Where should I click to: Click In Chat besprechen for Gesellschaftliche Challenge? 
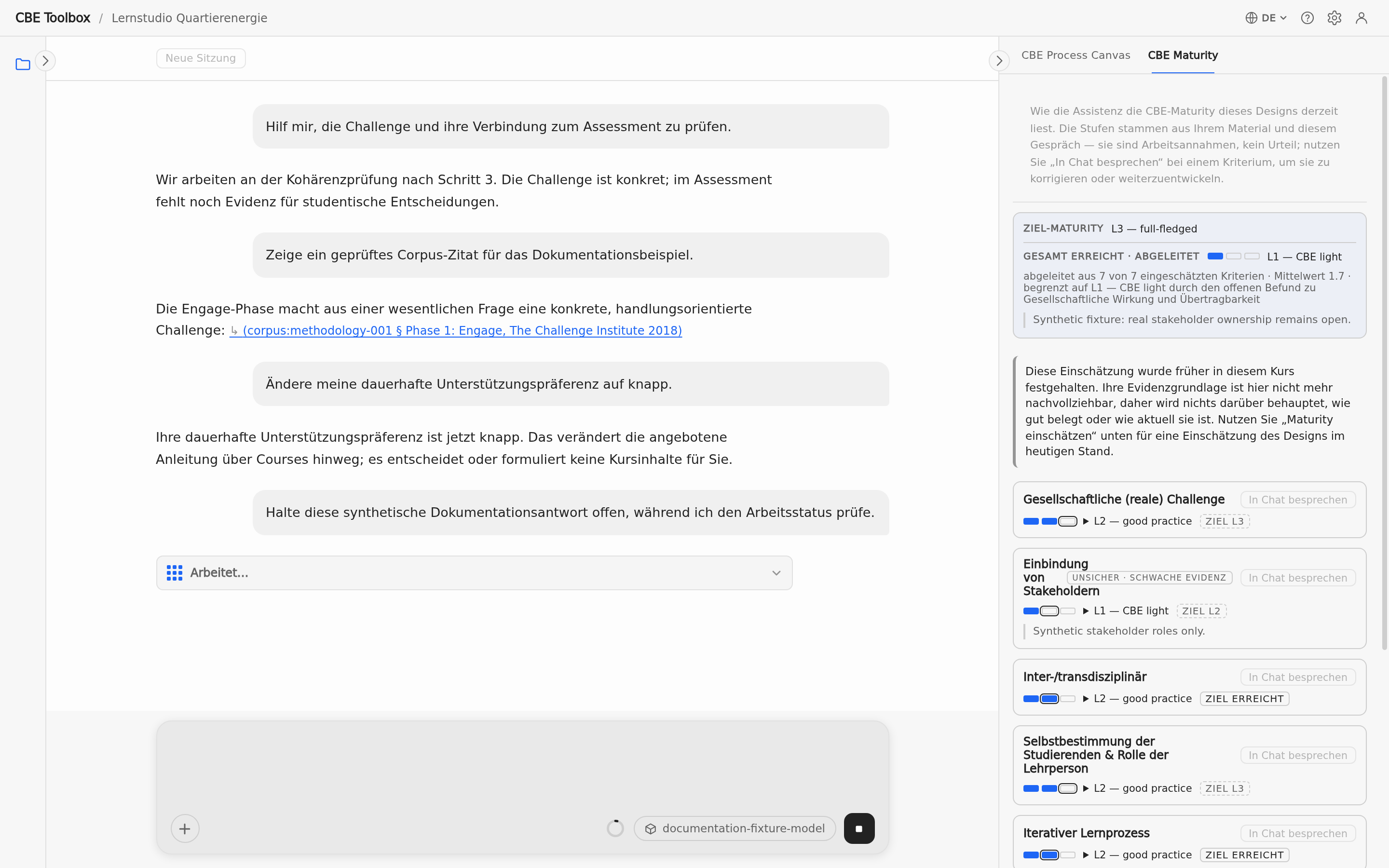click(1298, 500)
